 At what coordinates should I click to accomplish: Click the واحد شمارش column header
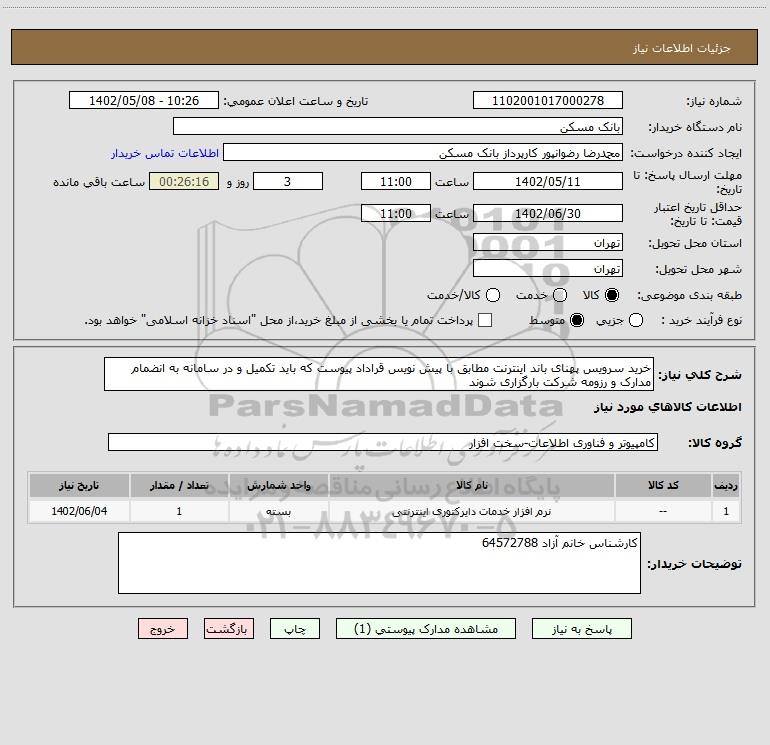279,485
